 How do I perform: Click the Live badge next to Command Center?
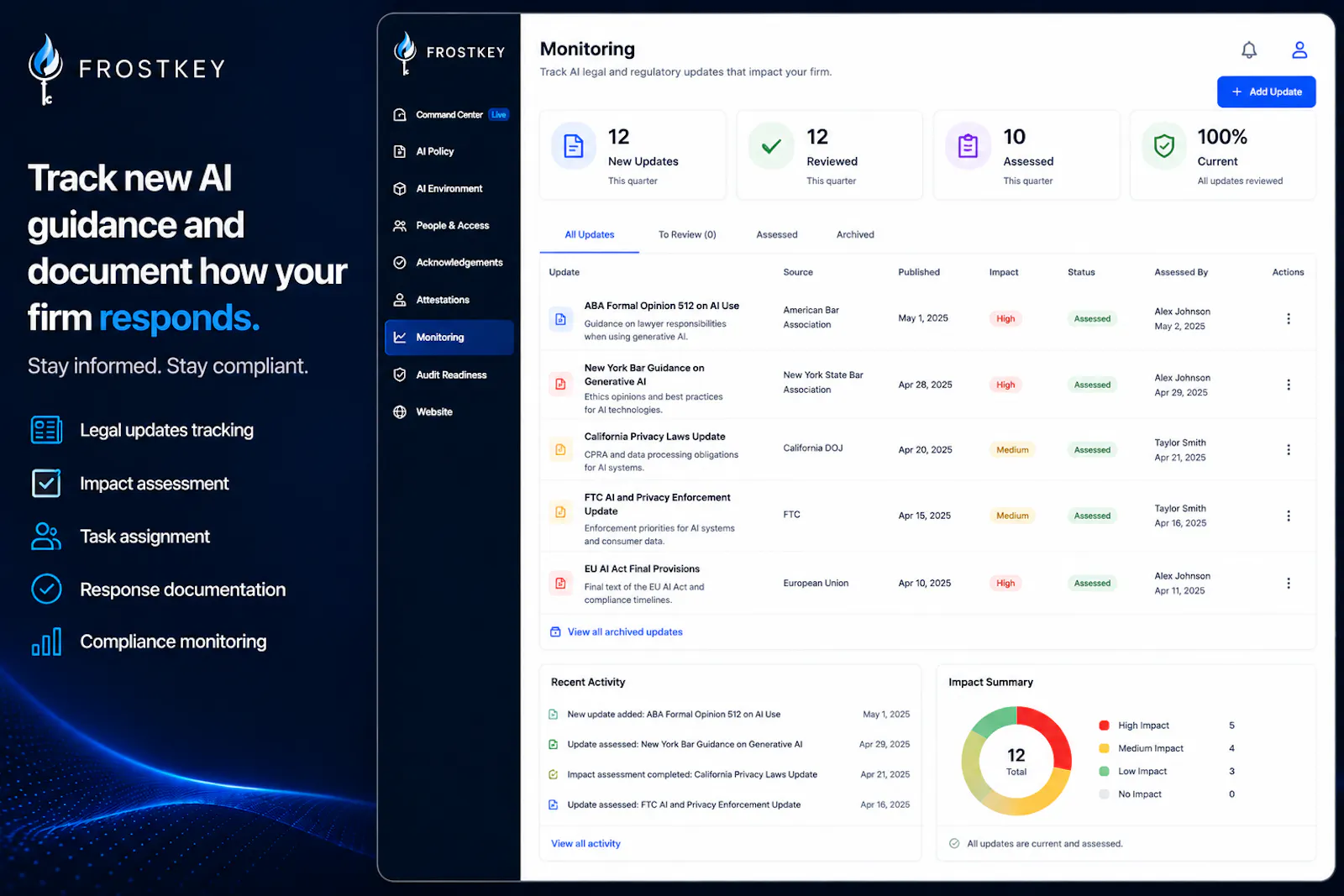coord(499,114)
